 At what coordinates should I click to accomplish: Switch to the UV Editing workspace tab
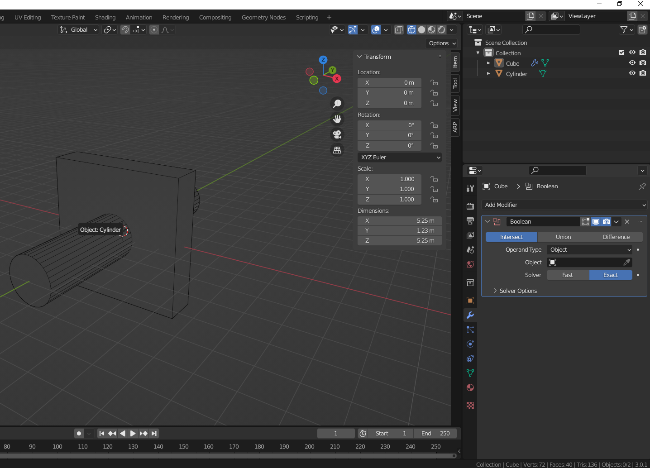coord(28,17)
